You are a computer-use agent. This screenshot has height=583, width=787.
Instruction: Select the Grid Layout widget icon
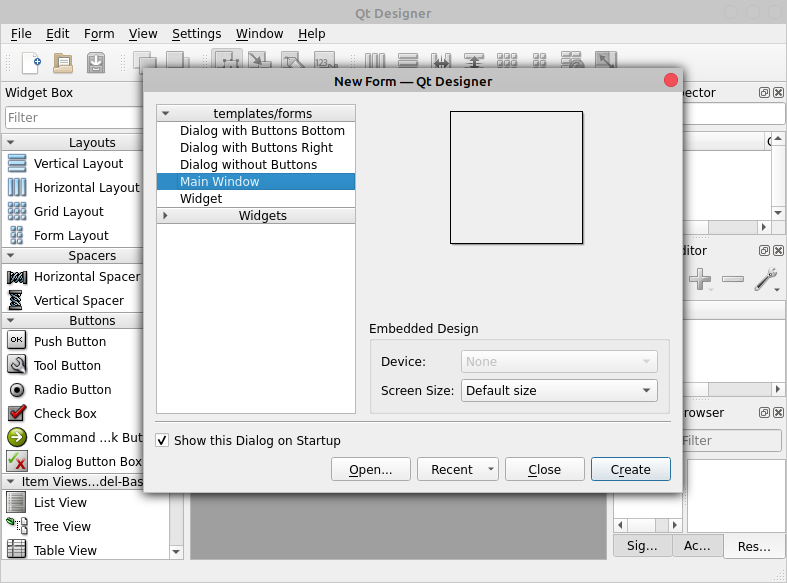pos(17,211)
